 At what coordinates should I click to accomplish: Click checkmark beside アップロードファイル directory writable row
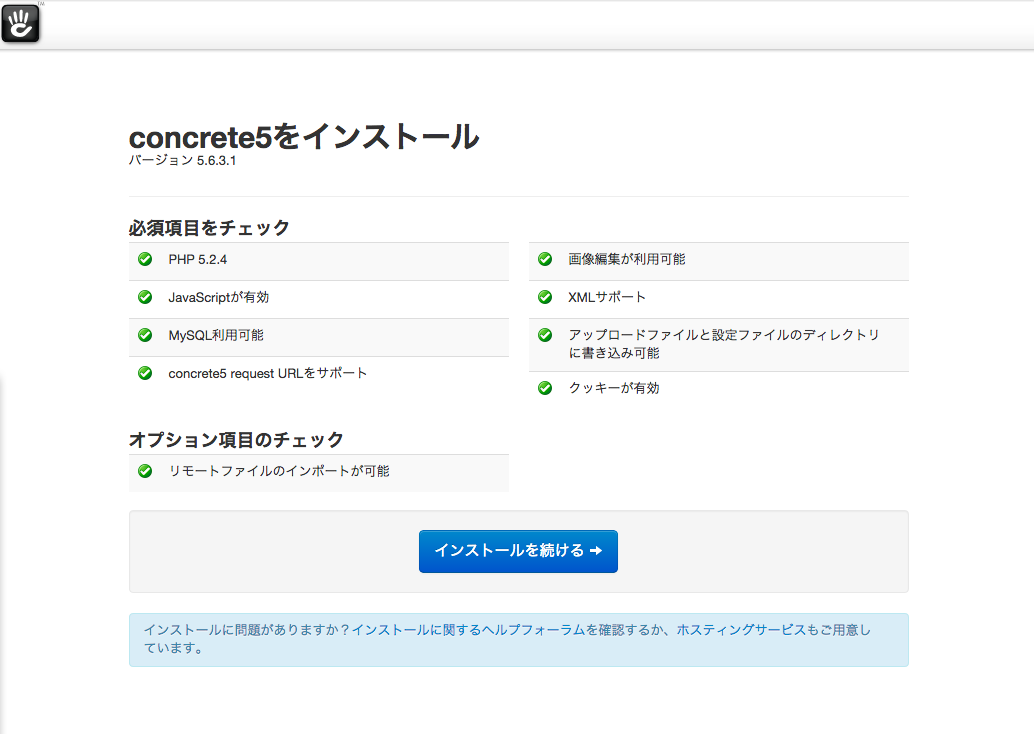coord(545,335)
